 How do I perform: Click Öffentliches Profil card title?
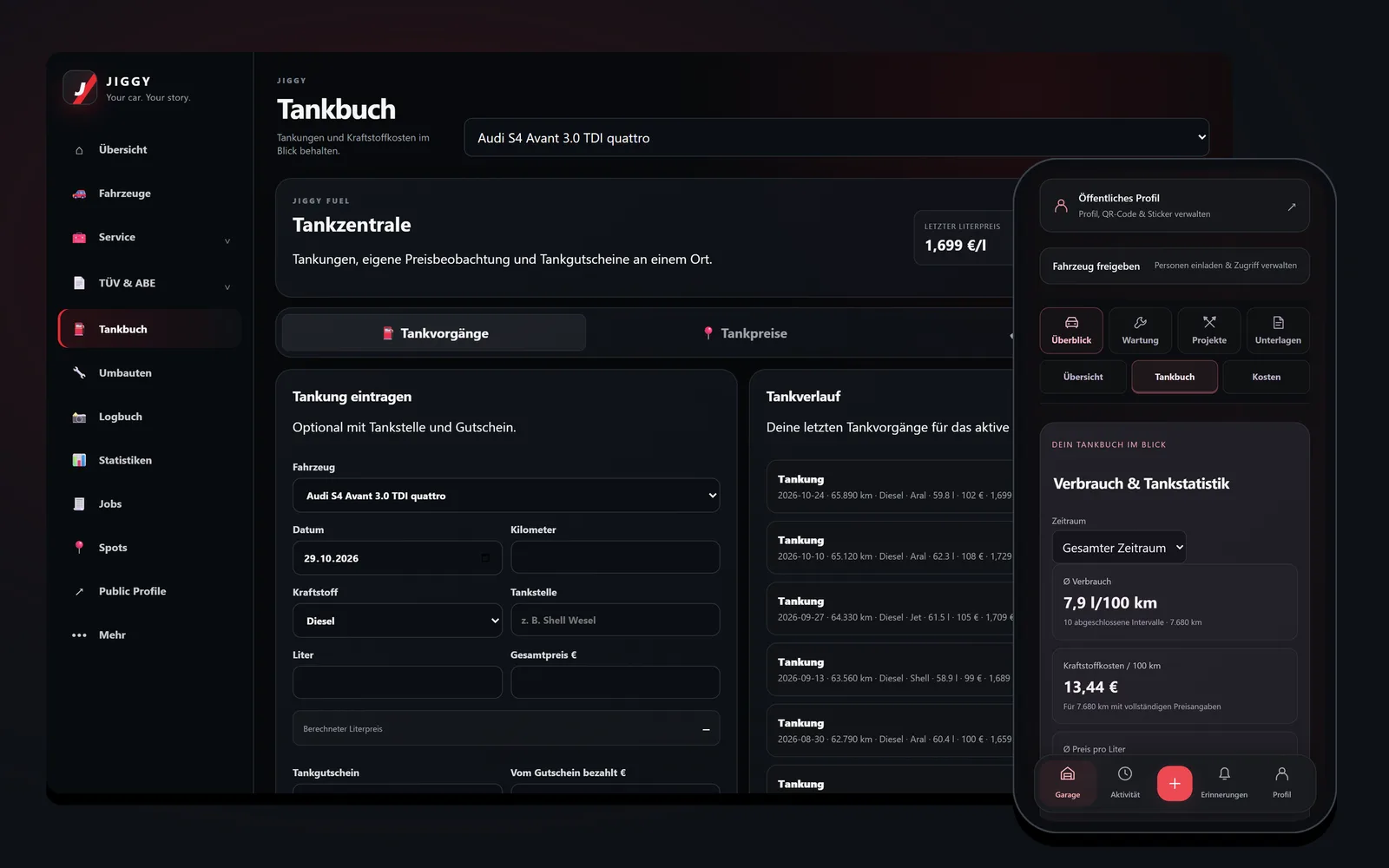click(1119, 198)
